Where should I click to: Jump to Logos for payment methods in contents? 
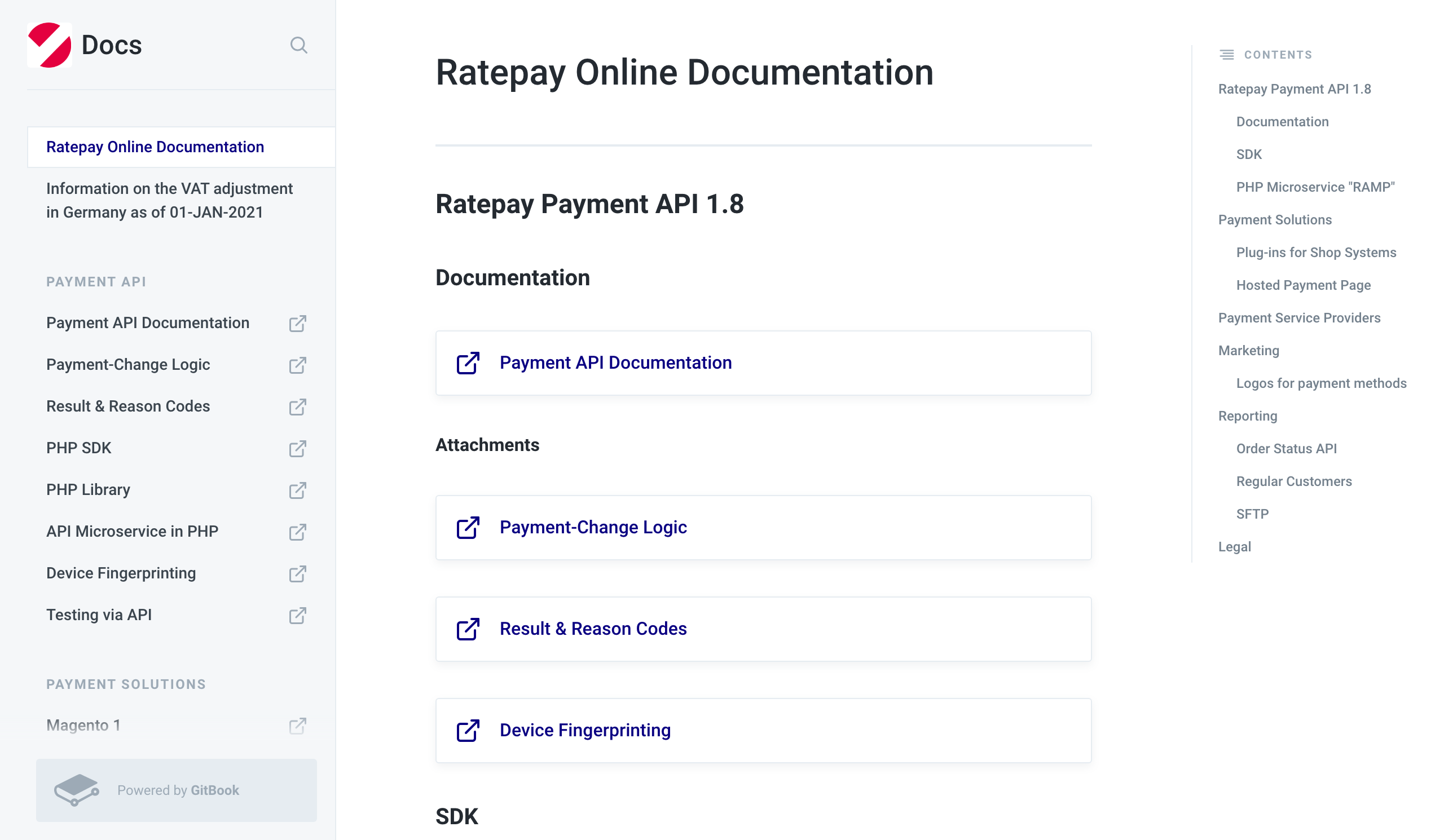click(x=1321, y=384)
